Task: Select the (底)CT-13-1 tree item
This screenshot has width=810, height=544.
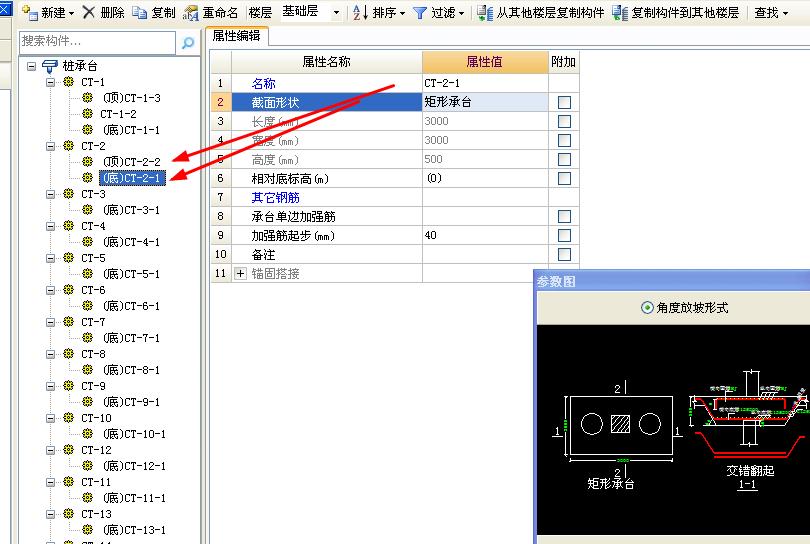Action: click(134, 530)
